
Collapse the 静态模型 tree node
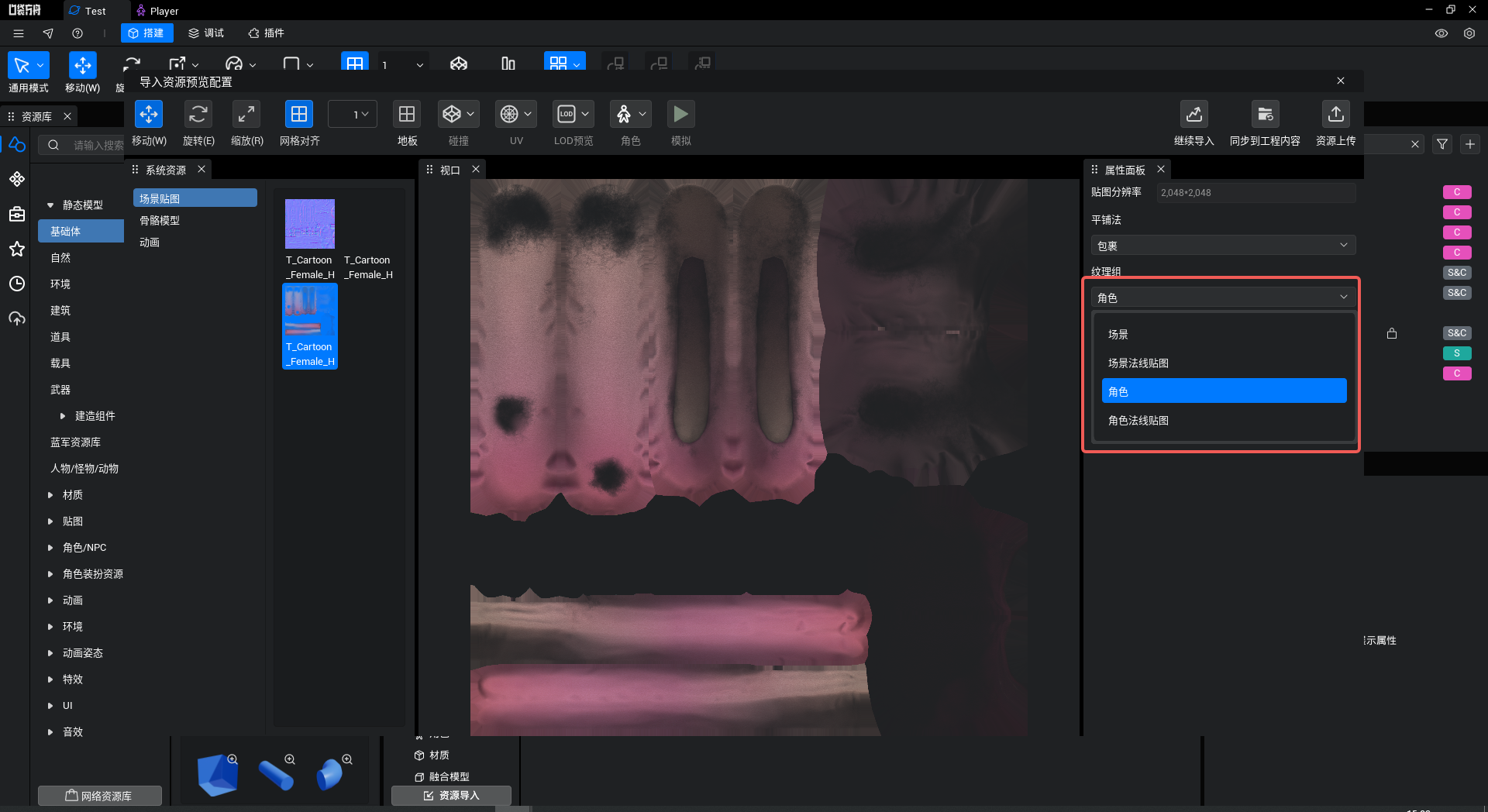tap(50, 205)
